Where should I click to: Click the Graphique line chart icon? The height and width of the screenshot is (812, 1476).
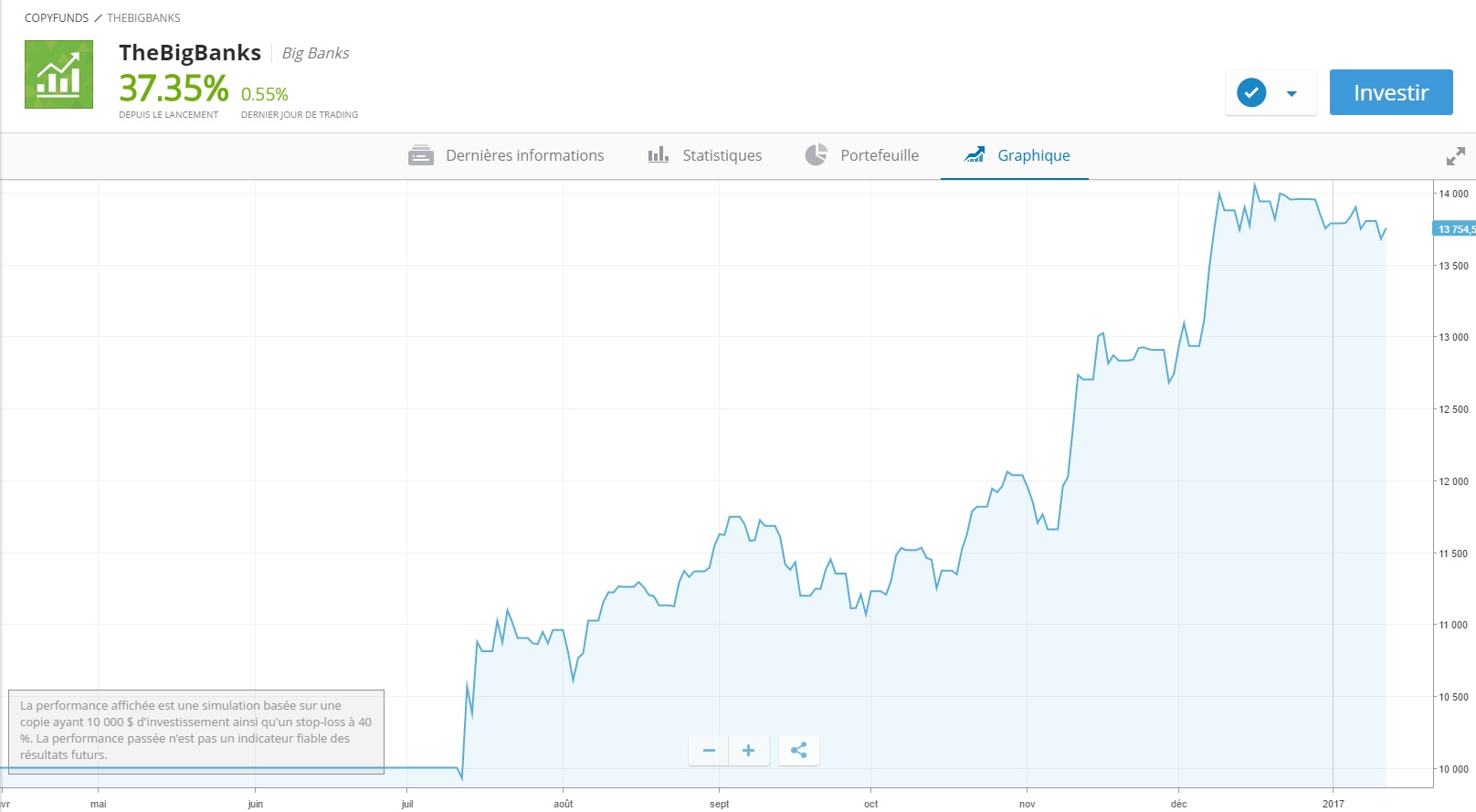click(975, 154)
